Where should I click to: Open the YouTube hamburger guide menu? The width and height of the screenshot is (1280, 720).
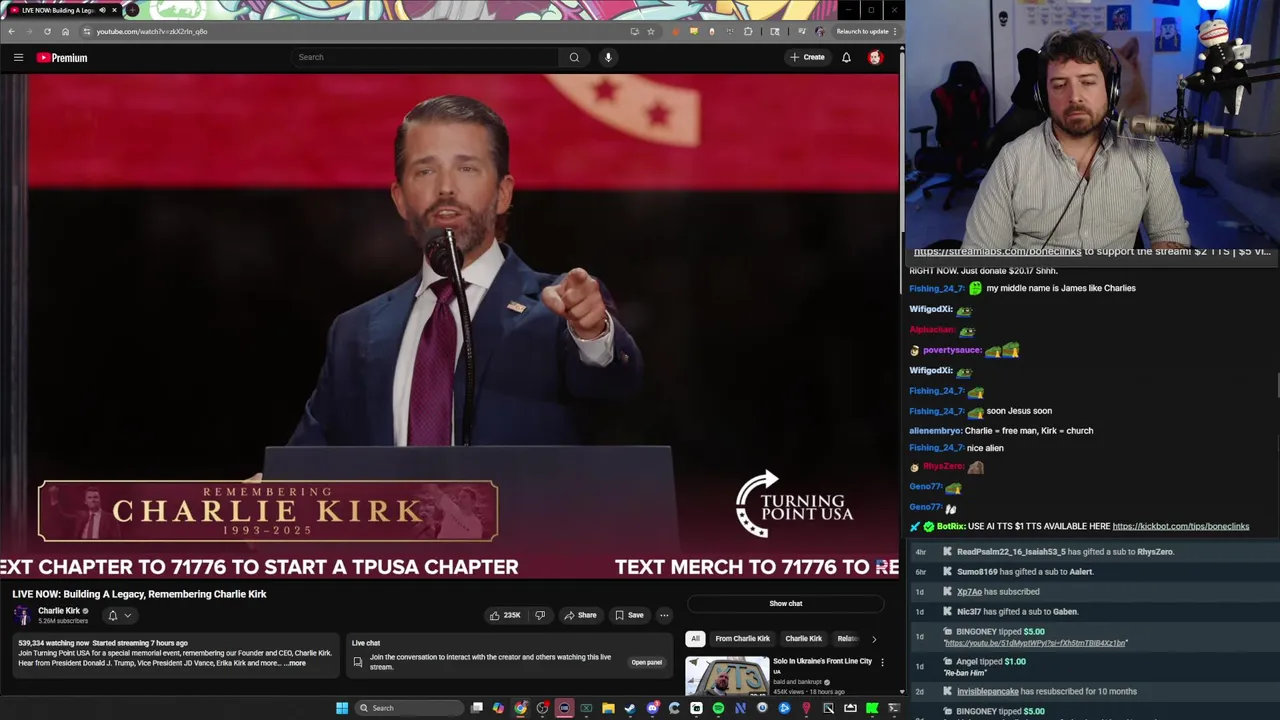tap(18, 57)
